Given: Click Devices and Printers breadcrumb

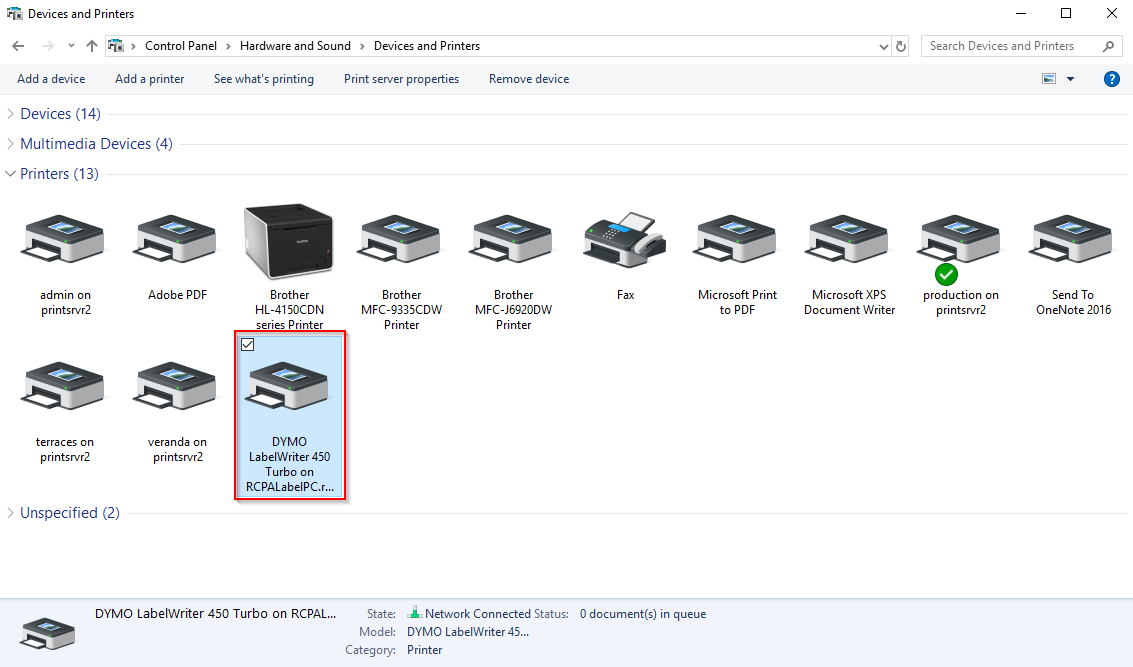Looking at the screenshot, I should [x=426, y=46].
